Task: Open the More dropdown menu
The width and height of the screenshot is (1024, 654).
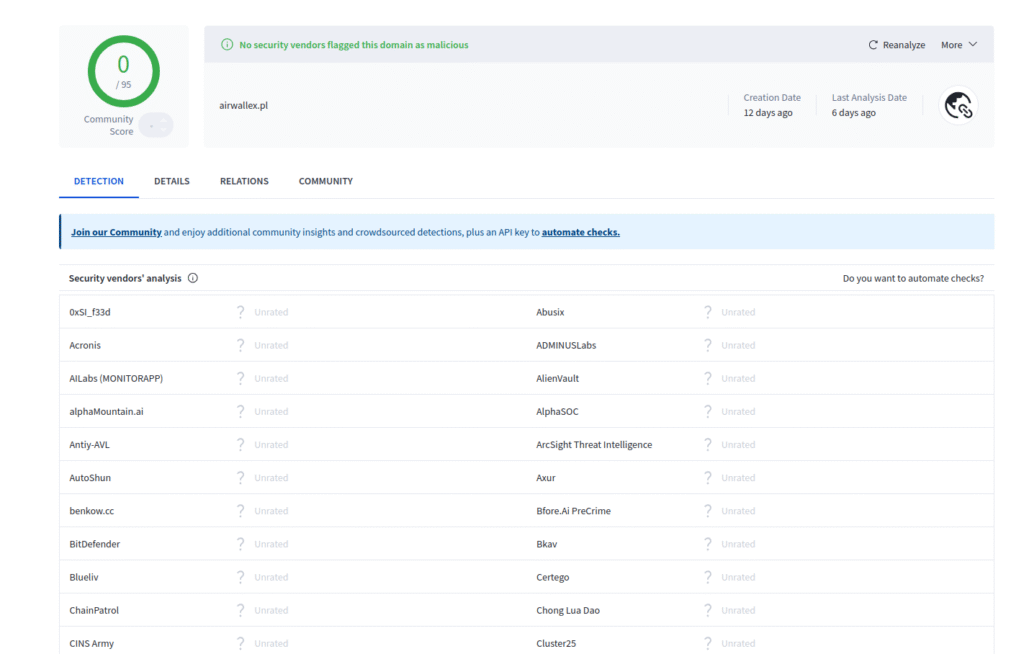Action: [957, 44]
